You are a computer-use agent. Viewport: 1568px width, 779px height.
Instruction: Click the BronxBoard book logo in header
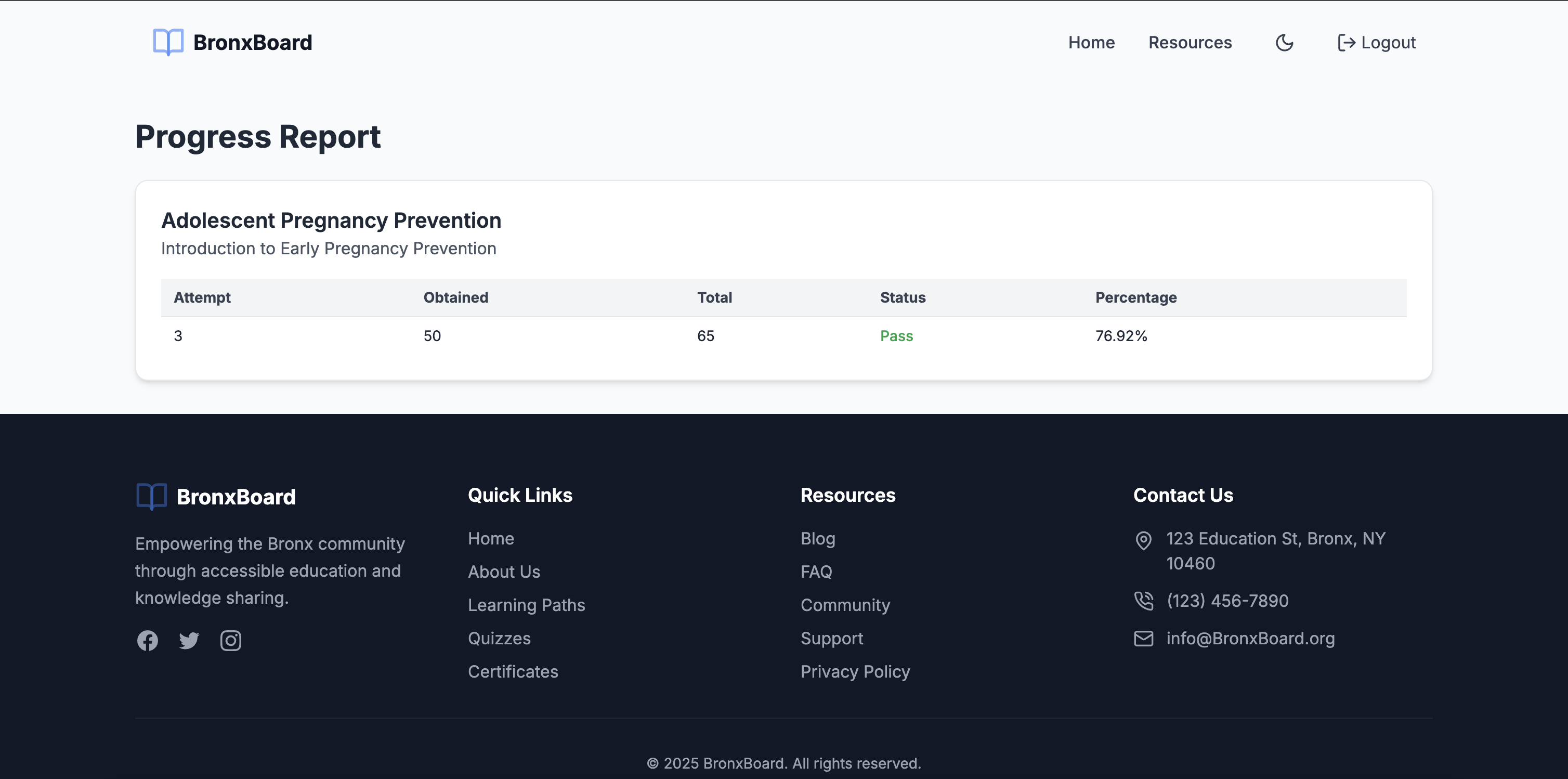(168, 42)
